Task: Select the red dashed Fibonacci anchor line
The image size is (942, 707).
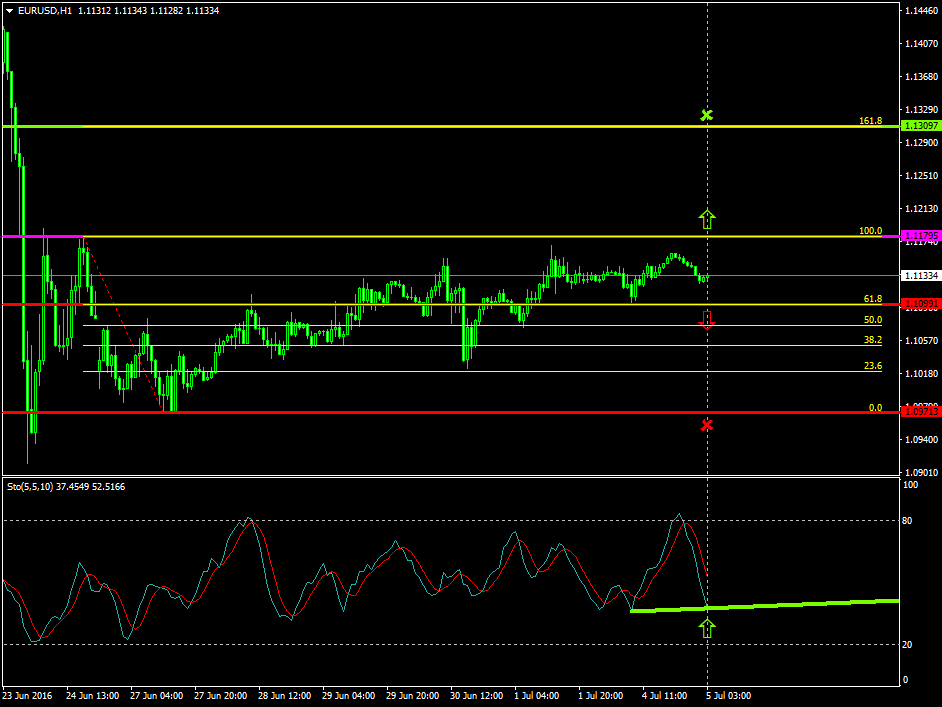Action: coord(125,325)
